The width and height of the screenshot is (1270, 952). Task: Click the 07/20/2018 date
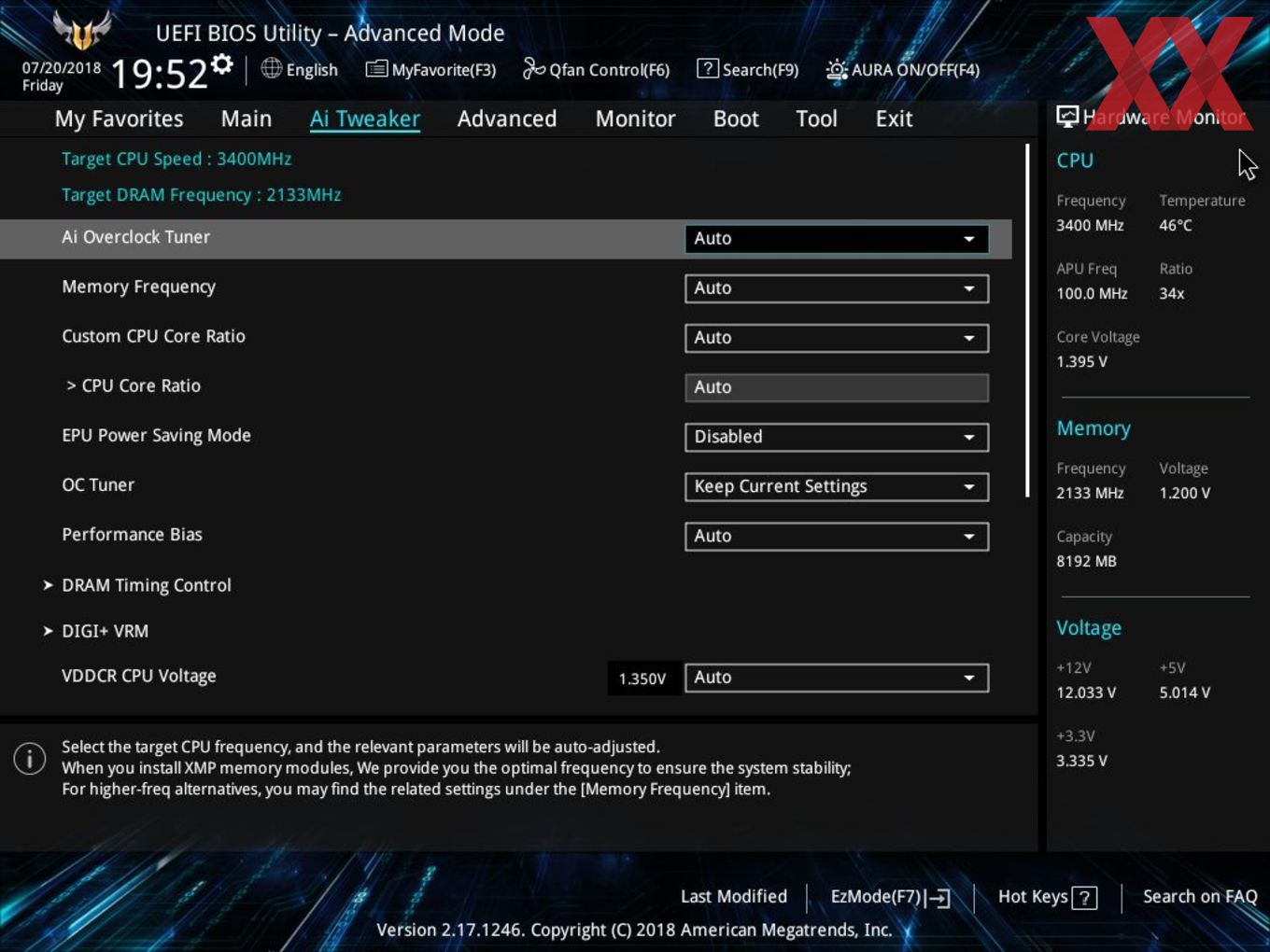62,68
